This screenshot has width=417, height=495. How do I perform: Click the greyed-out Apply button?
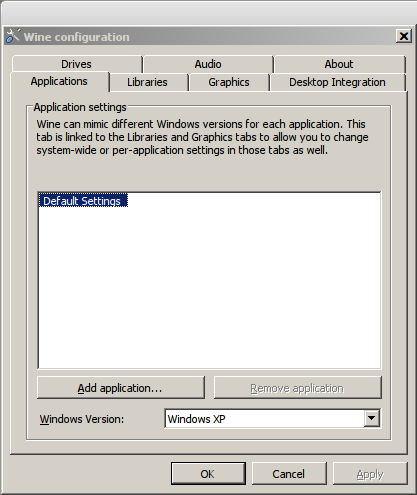[370, 474]
